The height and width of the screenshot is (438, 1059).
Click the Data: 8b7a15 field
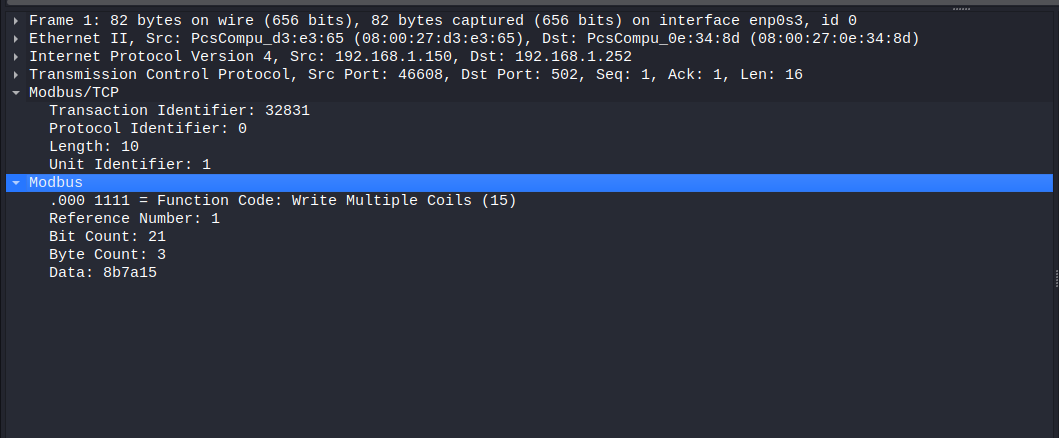pyautogui.click(x=102, y=272)
